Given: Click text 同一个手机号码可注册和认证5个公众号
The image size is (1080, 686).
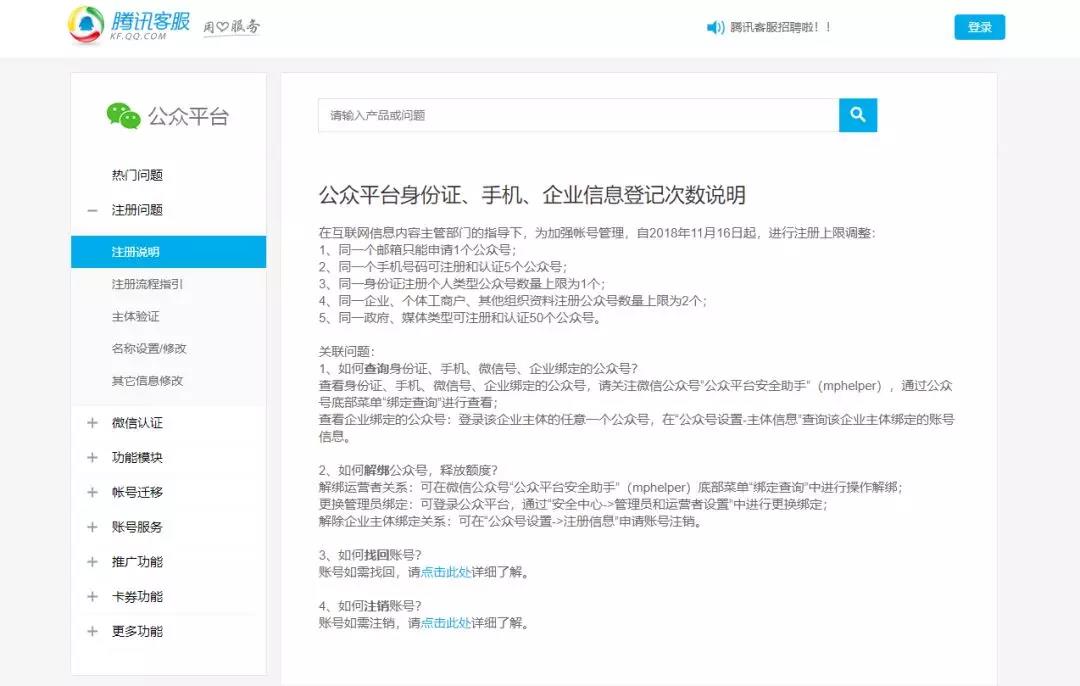Looking at the screenshot, I should (x=452, y=267).
